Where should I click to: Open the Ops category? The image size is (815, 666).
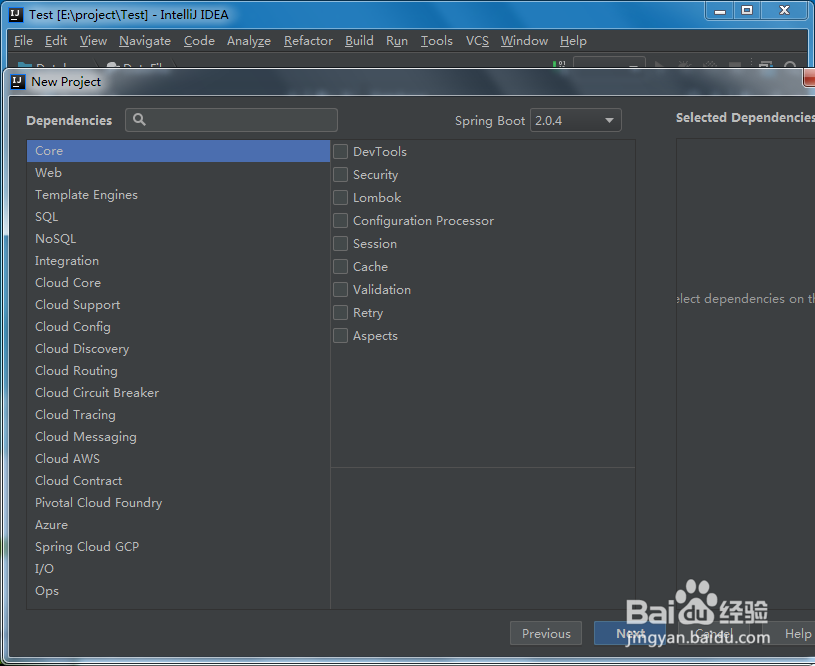[178, 591]
